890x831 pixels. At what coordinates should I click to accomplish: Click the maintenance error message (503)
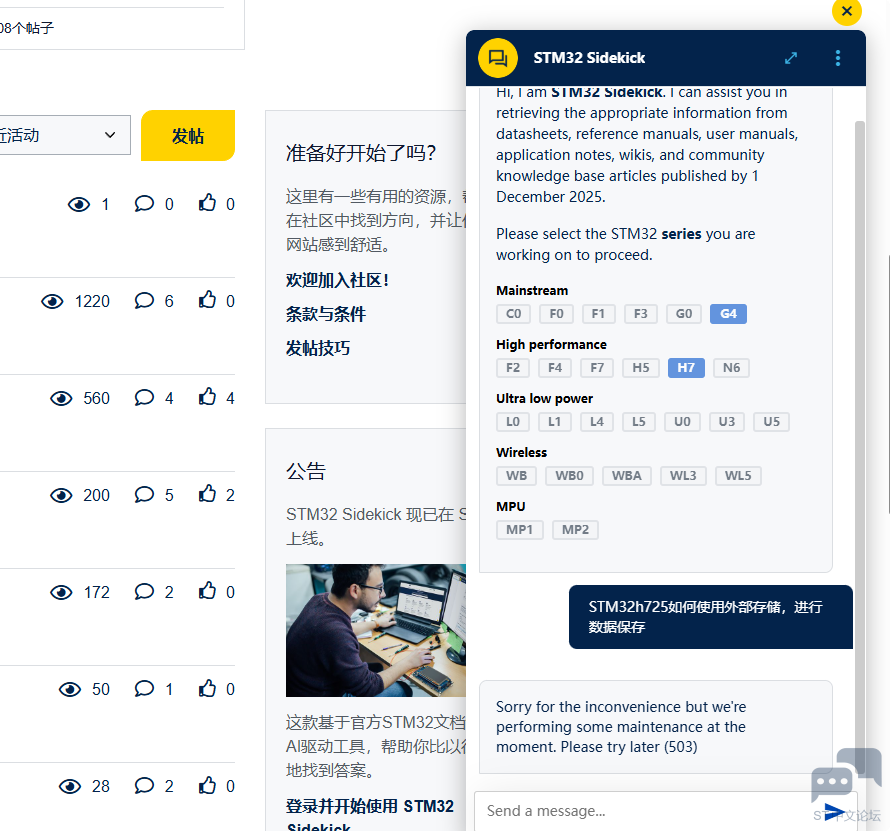click(656, 727)
